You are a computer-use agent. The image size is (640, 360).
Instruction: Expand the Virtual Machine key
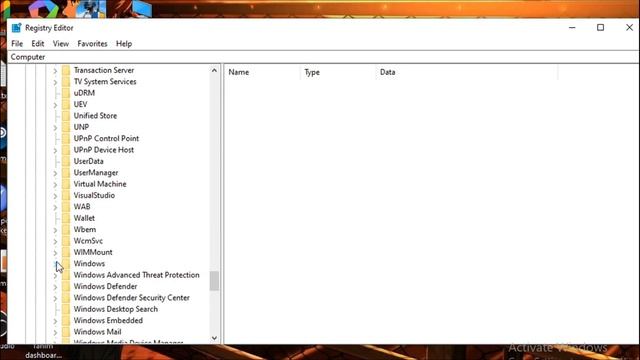point(55,184)
